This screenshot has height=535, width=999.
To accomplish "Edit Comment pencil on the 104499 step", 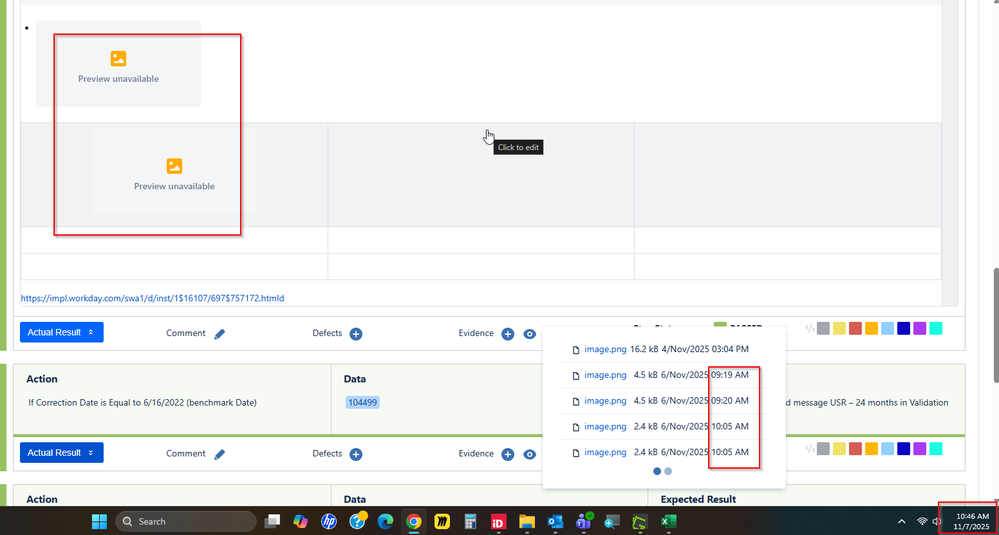I will pyautogui.click(x=220, y=454).
